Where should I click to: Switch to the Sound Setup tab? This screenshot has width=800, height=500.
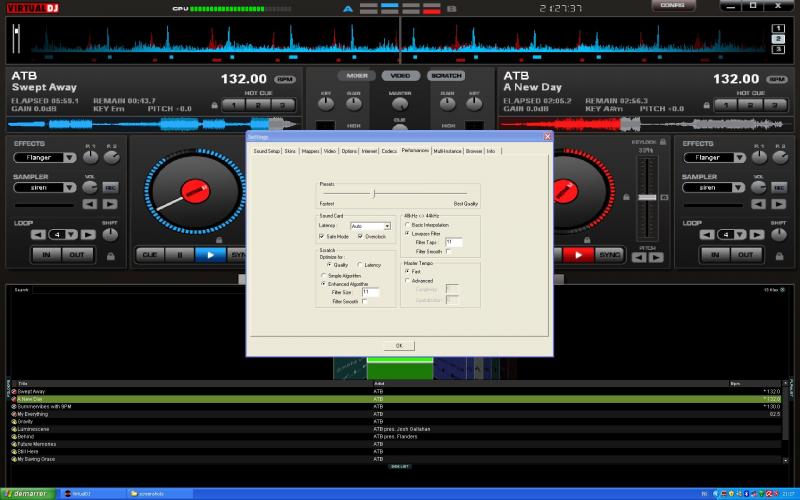tap(266, 150)
